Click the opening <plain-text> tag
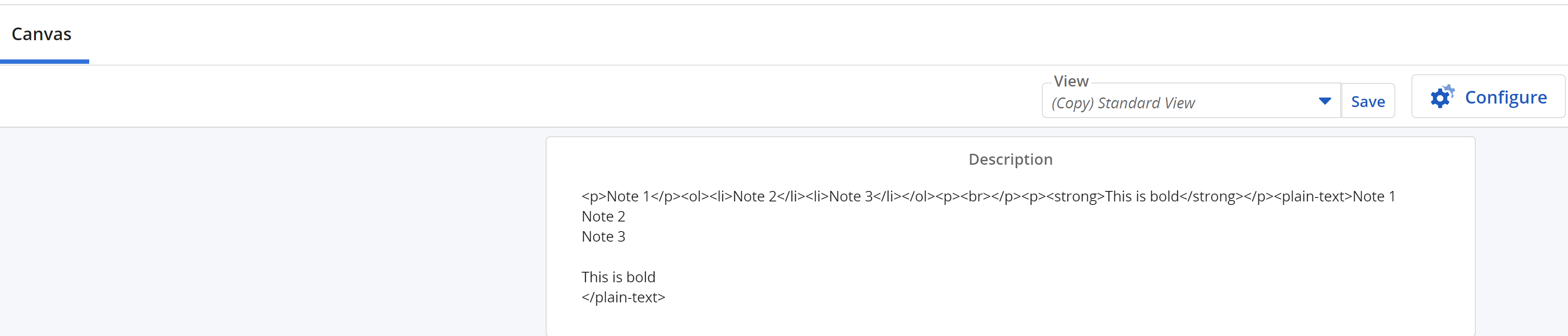Image resolution: width=1568 pixels, height=336 pixels. pyautogui.click(x=1312, y=197)
